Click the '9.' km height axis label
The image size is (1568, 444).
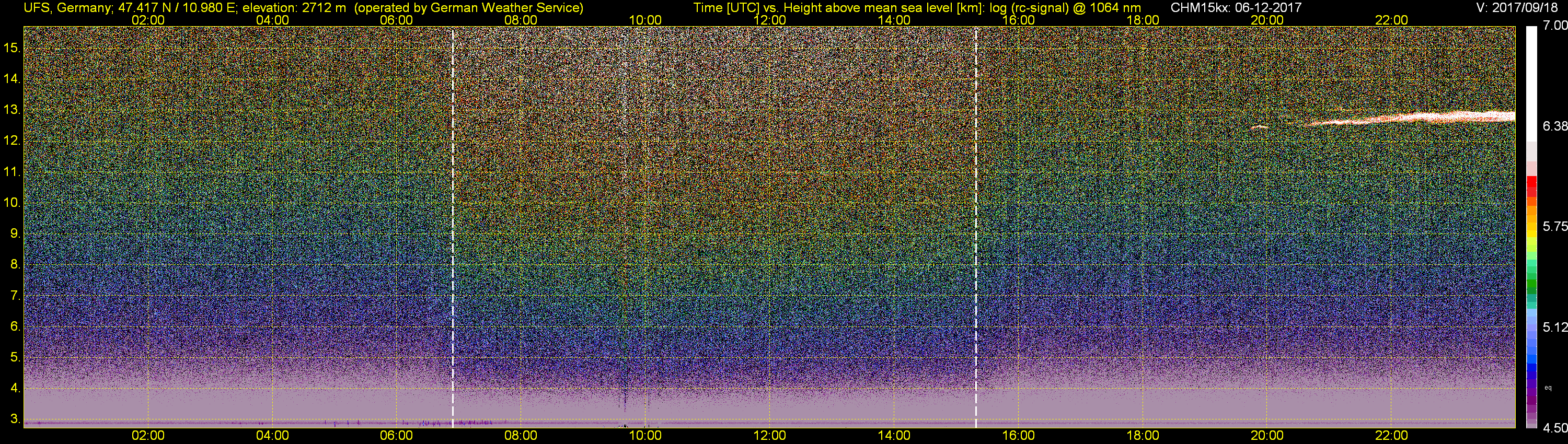click(15, 233)
